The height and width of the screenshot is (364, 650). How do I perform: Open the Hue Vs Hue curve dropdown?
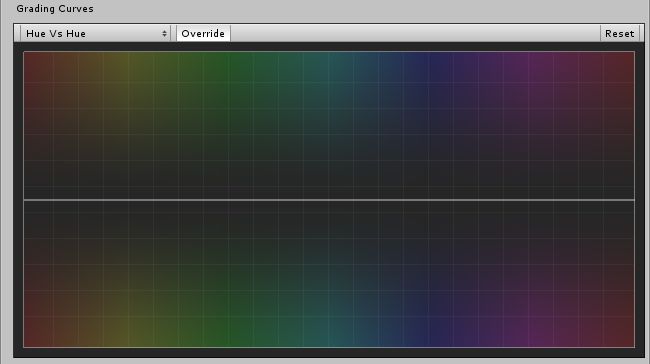click(x=95, y=34)
